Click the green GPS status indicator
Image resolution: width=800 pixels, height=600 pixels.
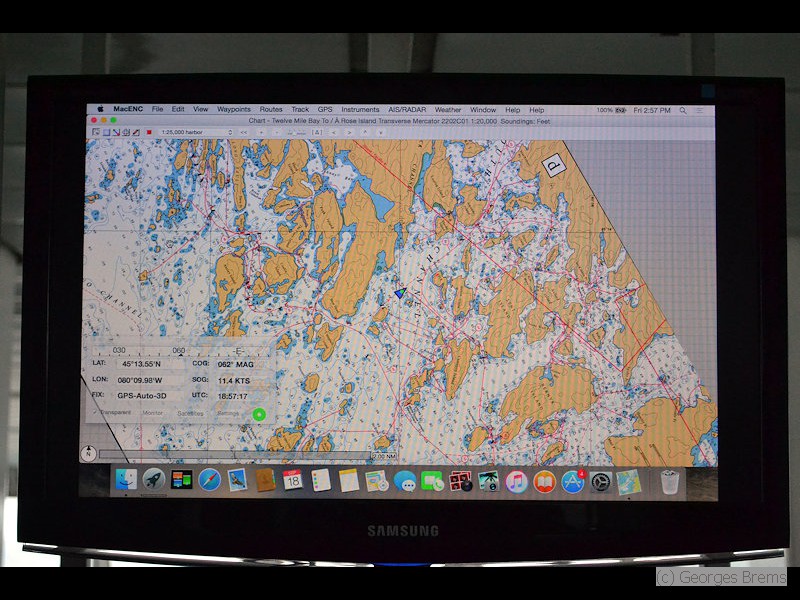pyautogui.click(x=259, y=414)
